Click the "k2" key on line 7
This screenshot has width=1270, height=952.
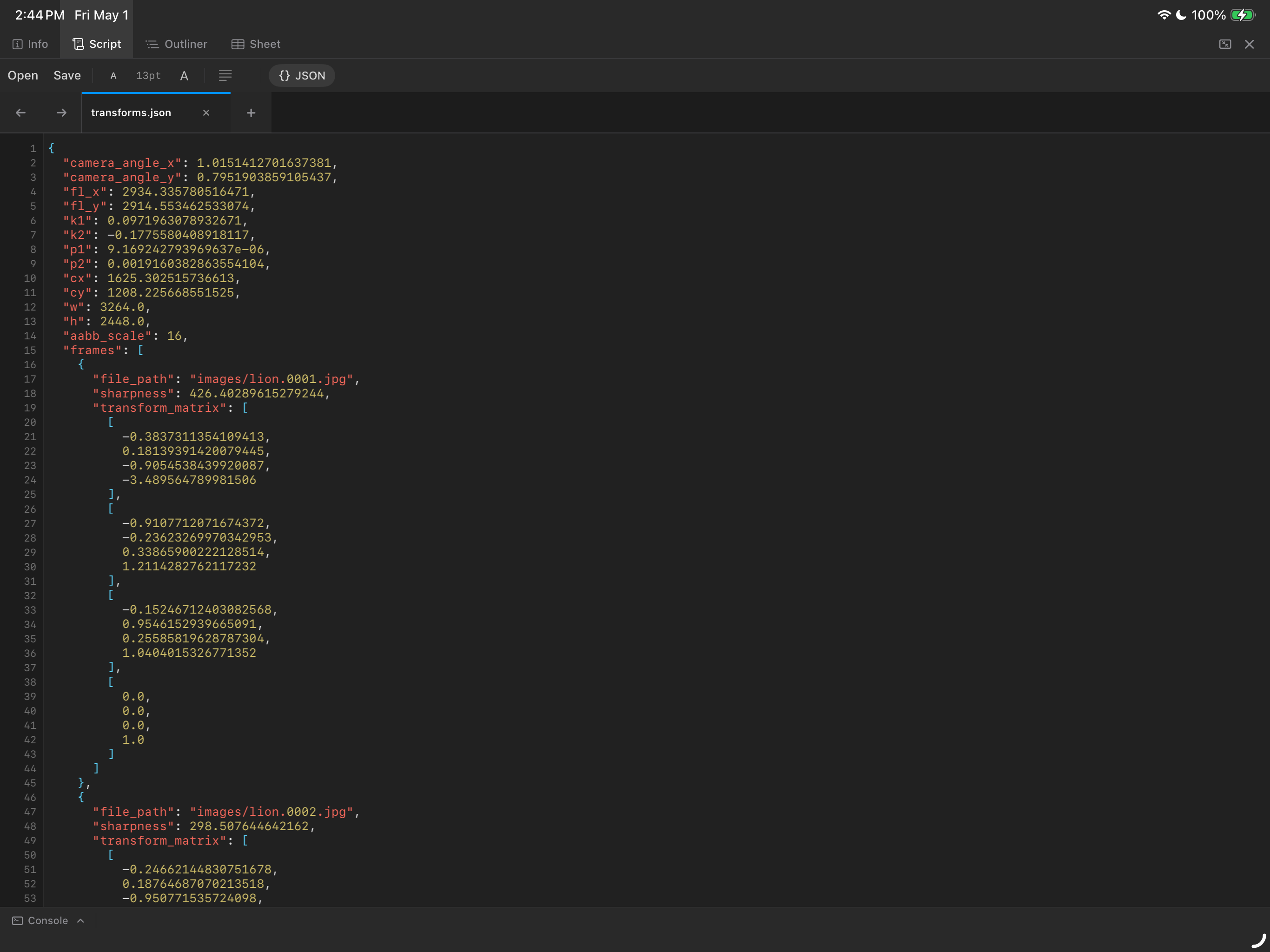[78, 235]
